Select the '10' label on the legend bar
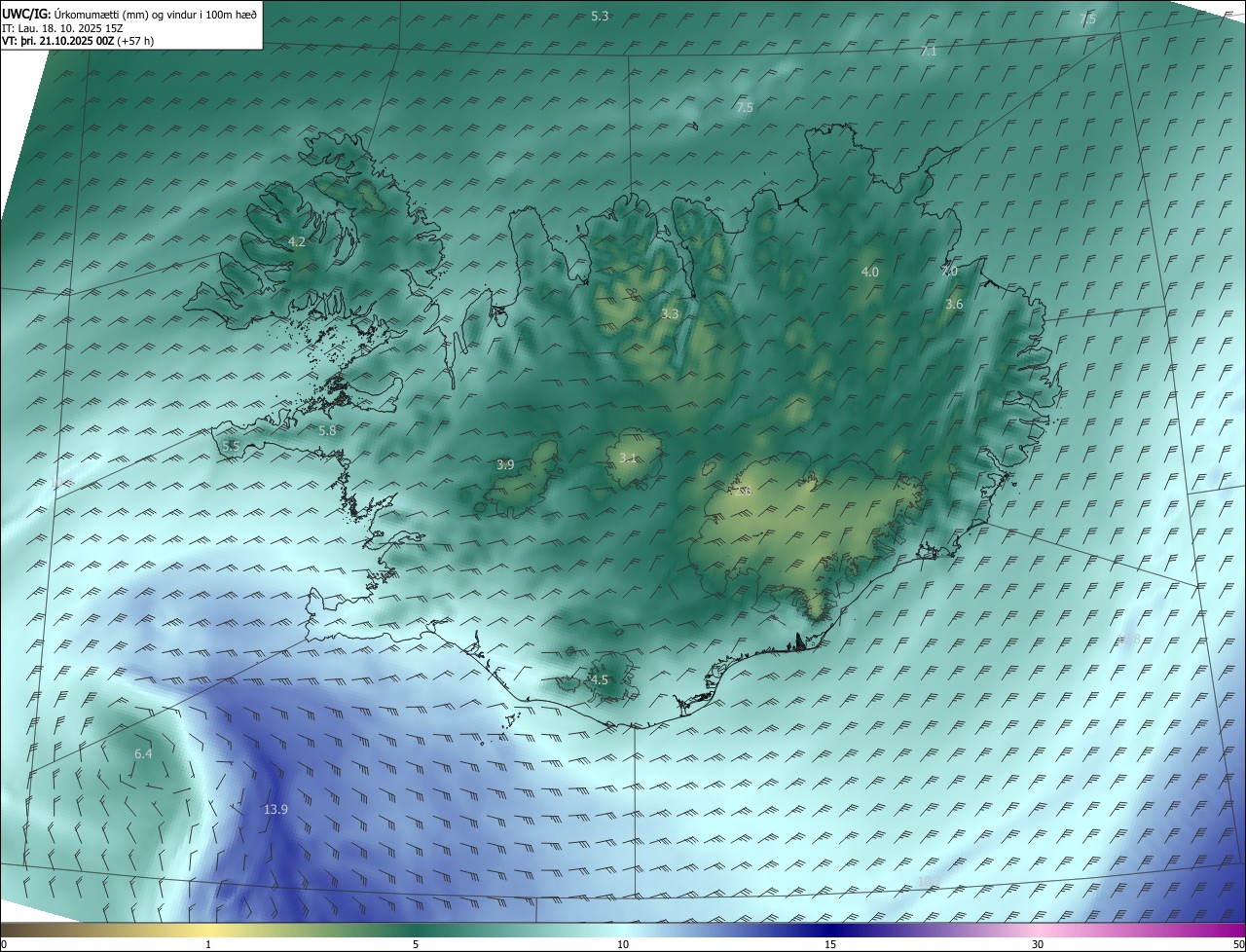Viewport: 1246px width, 952px height. click(x=623, y=944)
